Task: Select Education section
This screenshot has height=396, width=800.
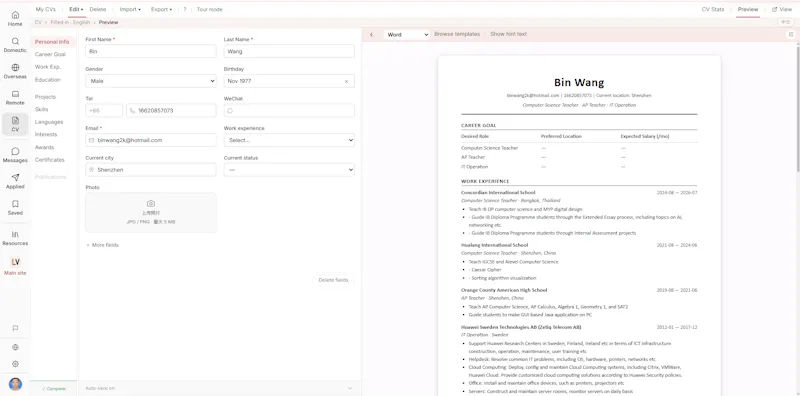Action: (x=47, y=80)
